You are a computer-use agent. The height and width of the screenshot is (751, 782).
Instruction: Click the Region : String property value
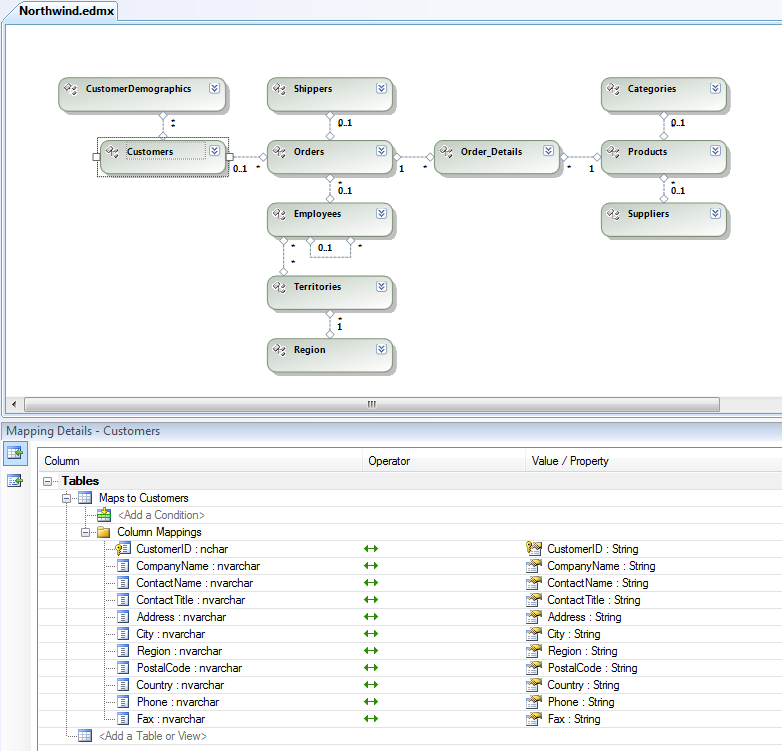pos(583,651)
